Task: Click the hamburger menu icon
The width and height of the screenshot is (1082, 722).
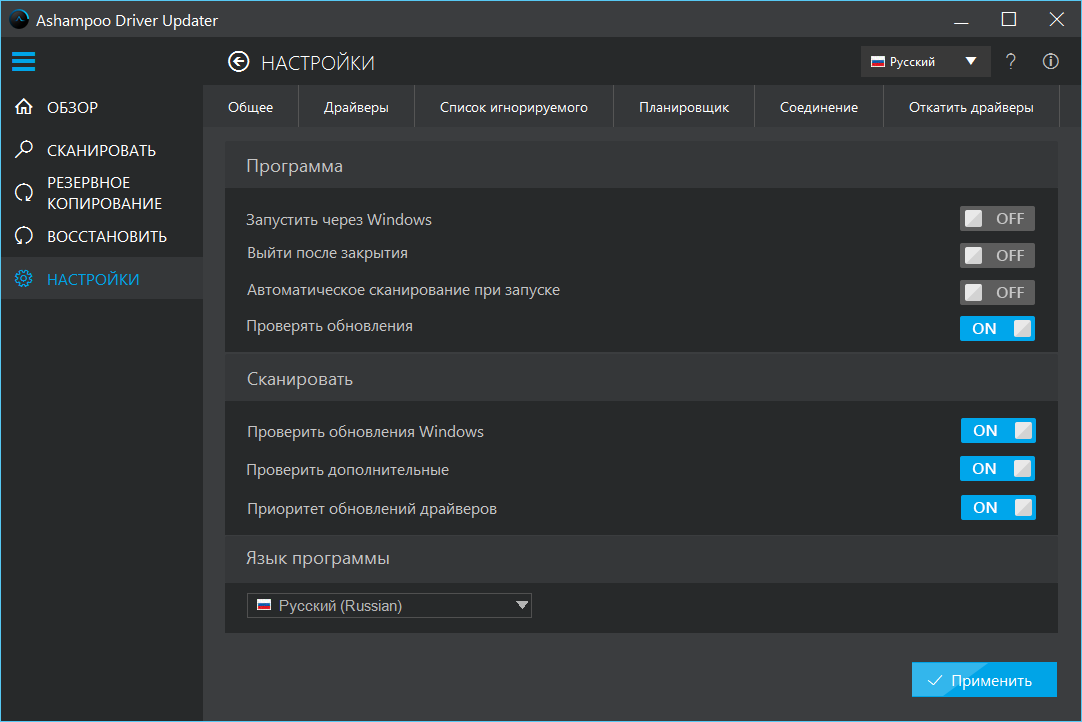Action: (24, 62)
